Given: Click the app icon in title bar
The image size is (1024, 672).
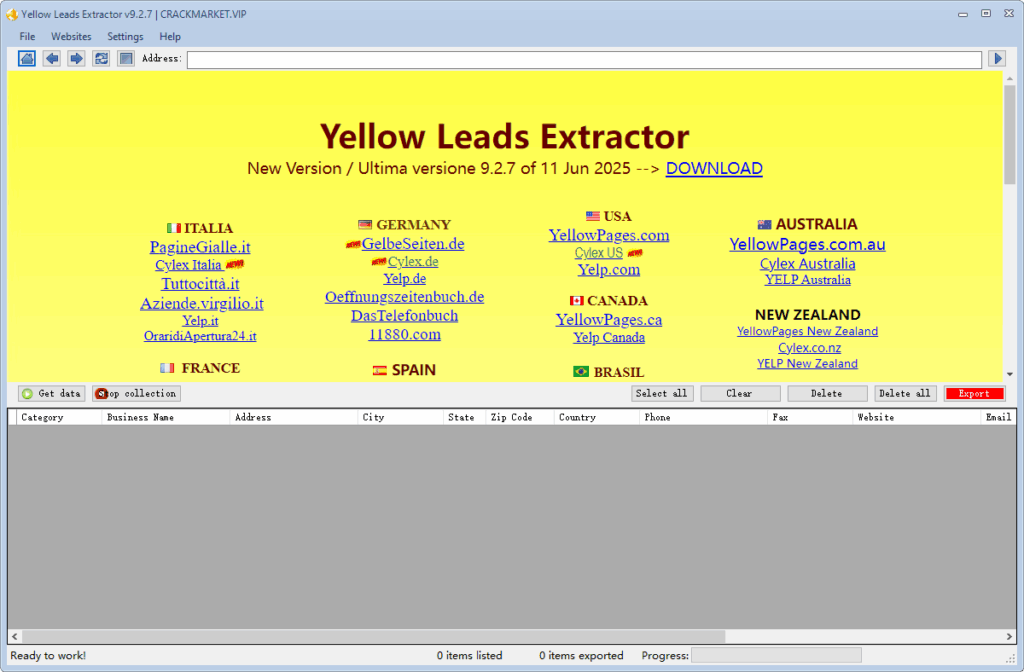Looking at the screenshot, I should click(x=12, y=14).
